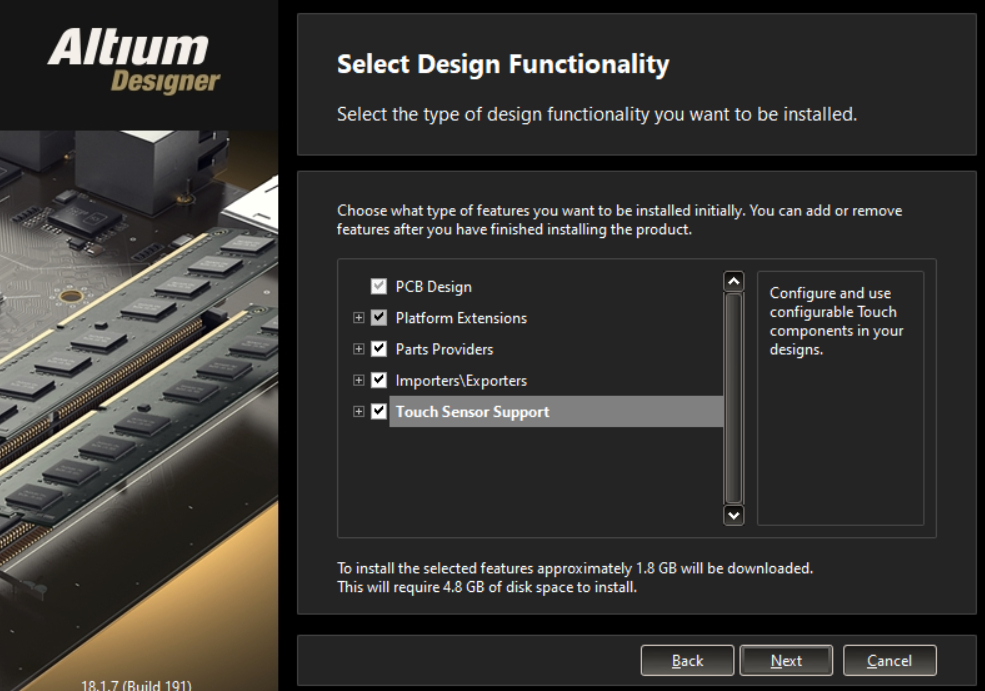Click the '1.8 GB will be downloaded' text
The width and height of the screenshot is (985, 691).
tap(724, 569)
